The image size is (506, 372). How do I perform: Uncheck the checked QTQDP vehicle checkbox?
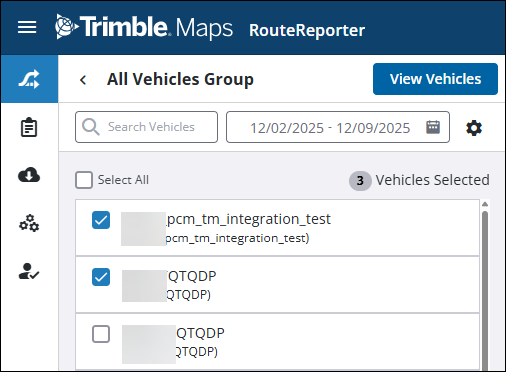tap(101, 277)
